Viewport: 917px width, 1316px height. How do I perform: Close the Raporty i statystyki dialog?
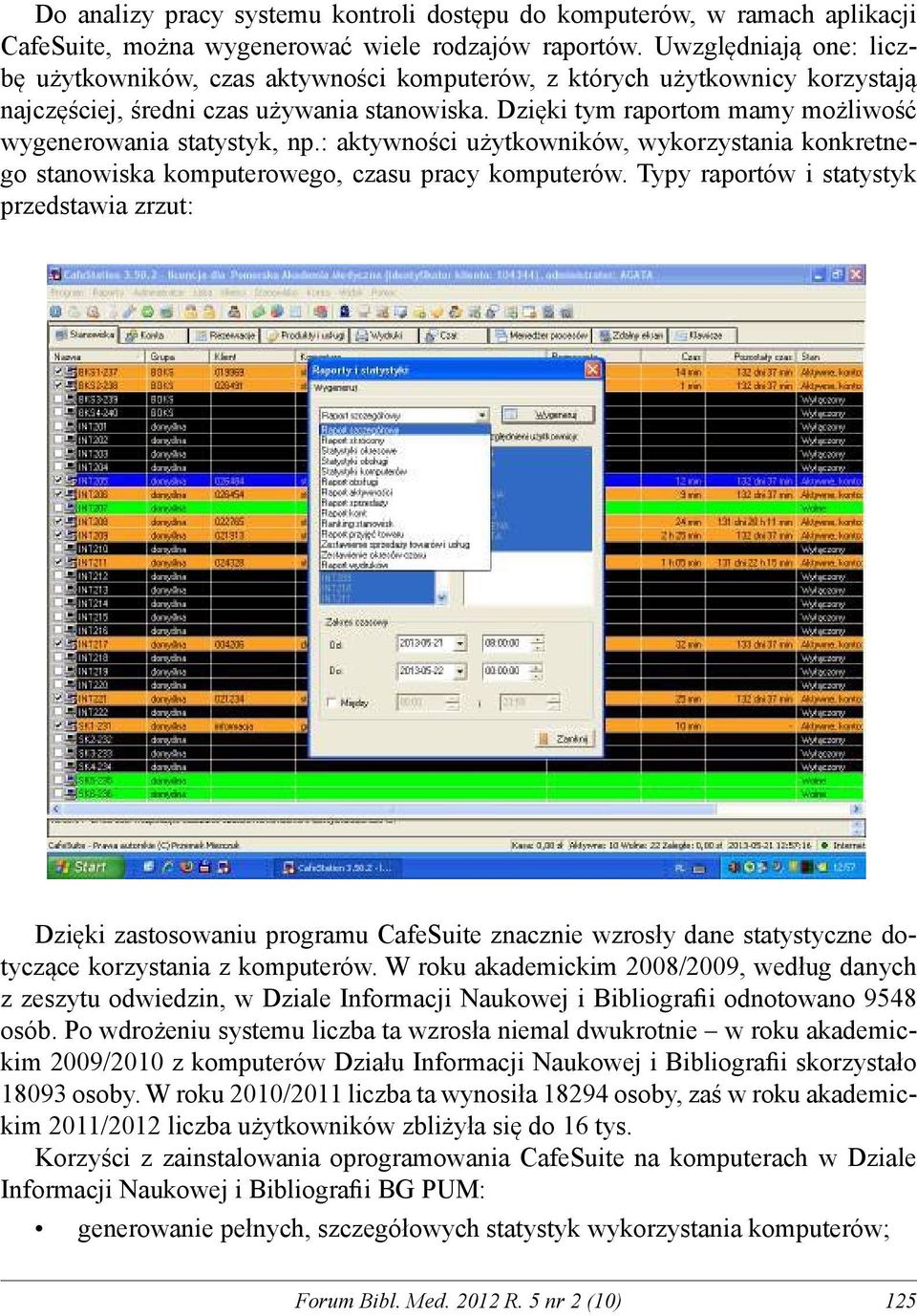coord(592,370)
